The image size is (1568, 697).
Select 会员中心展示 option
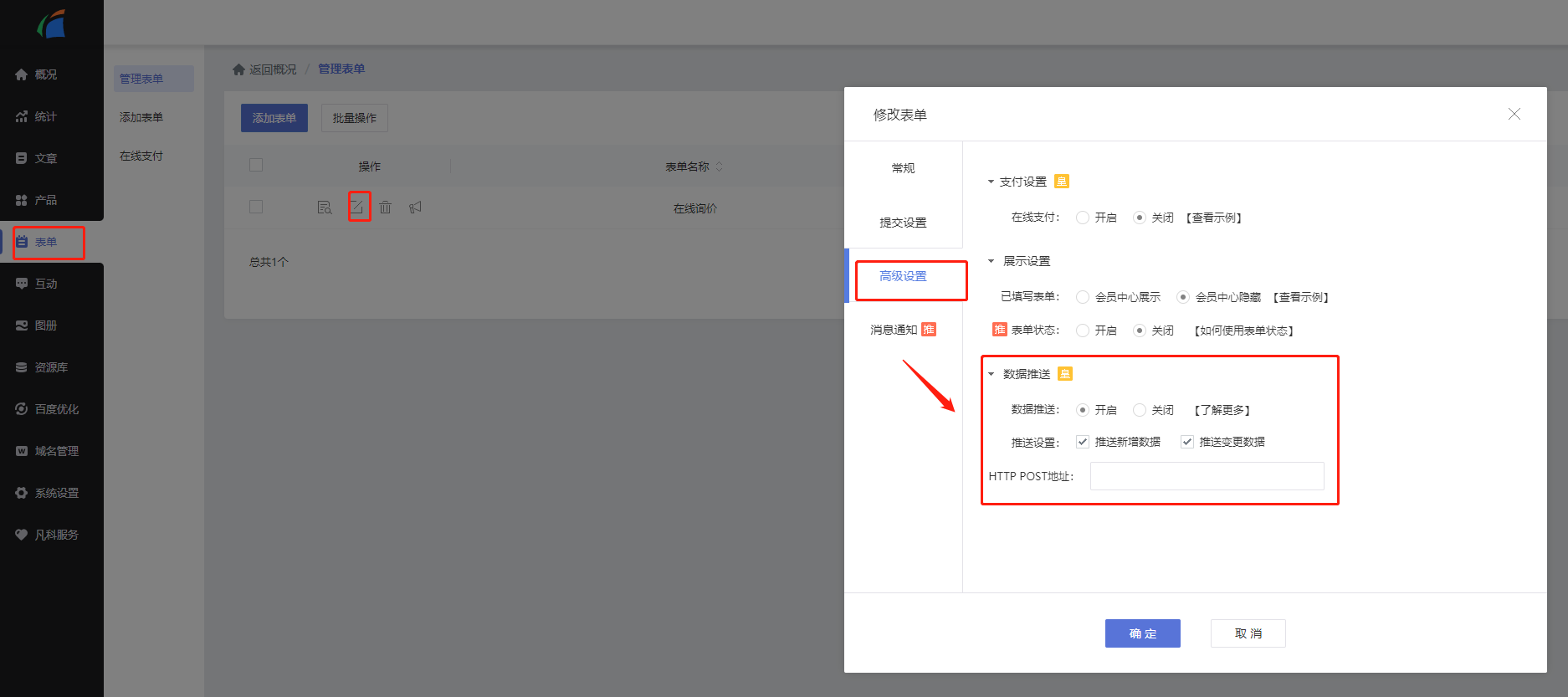coord(1083,297)
